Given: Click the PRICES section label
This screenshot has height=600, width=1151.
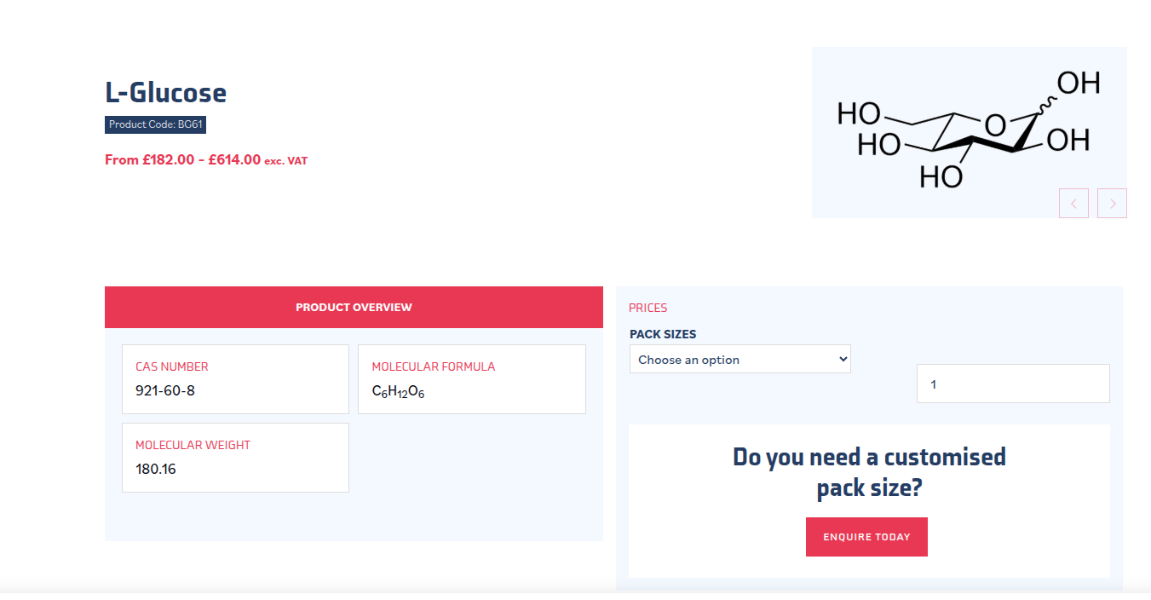Looking at the screenshot, I should (648, 308).
